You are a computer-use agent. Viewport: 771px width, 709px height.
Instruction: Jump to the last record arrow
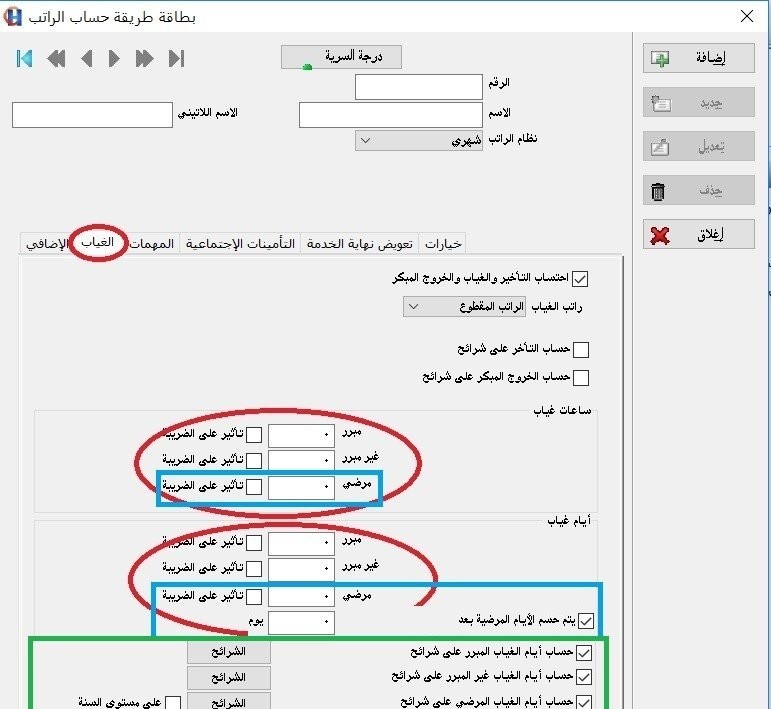[x=177, y=59]
